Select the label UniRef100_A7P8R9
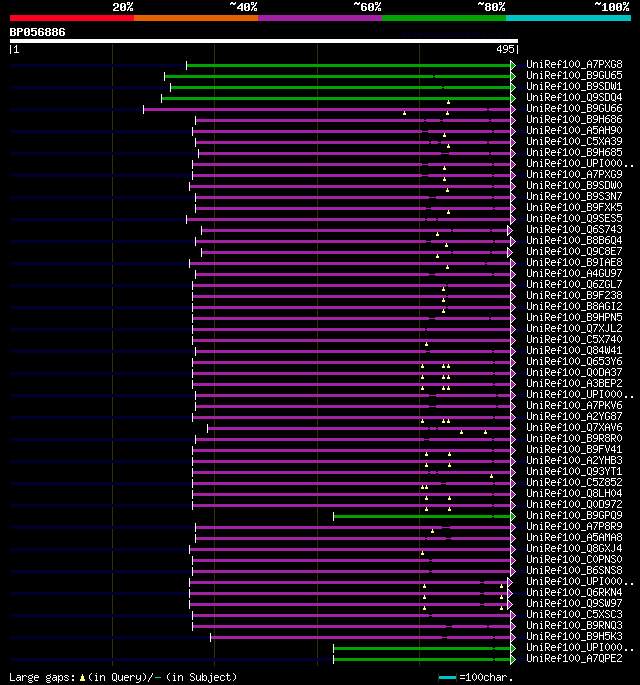Screen dimensions: 640x685 pyautogui.click(x=574, y=527)
